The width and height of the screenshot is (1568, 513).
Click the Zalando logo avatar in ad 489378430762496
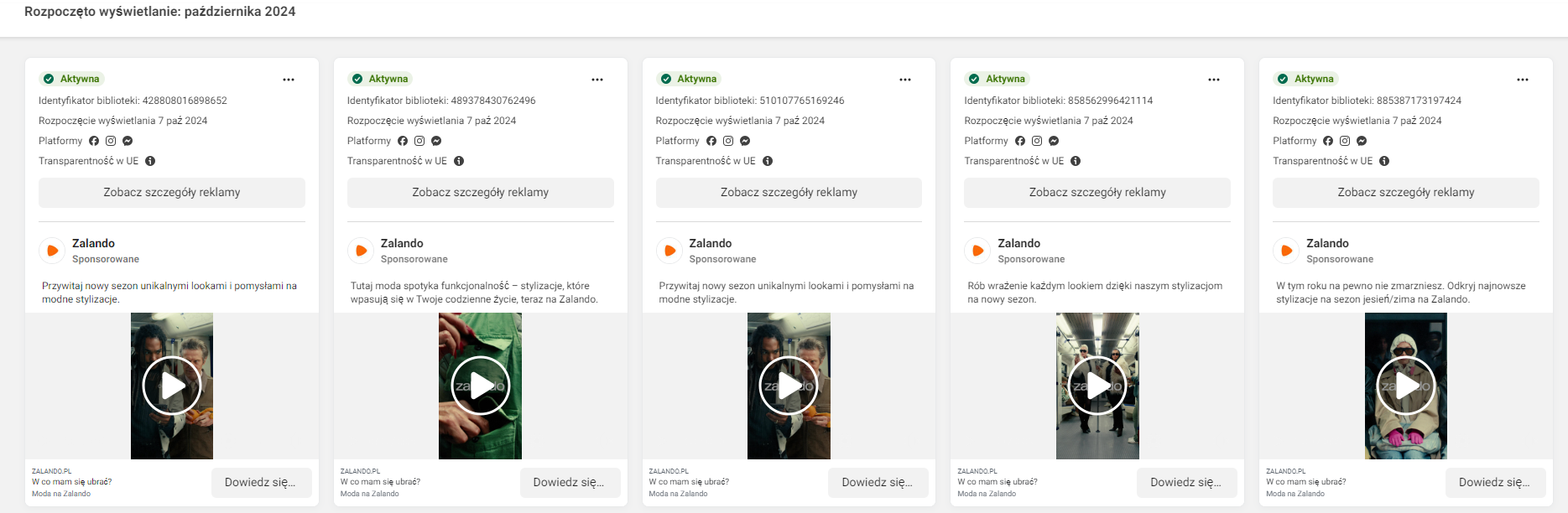click(361, 251)
